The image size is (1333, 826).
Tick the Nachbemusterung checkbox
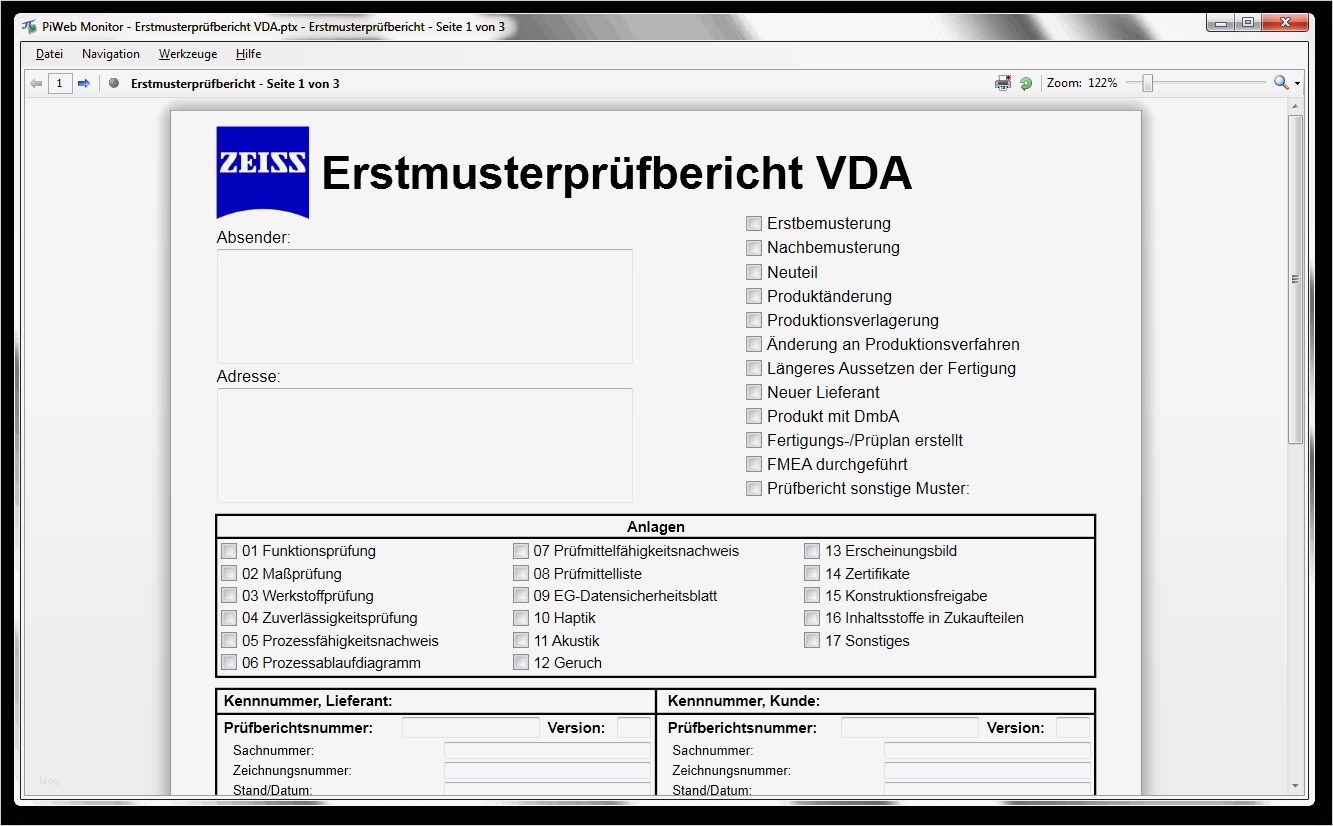point(754,247)
